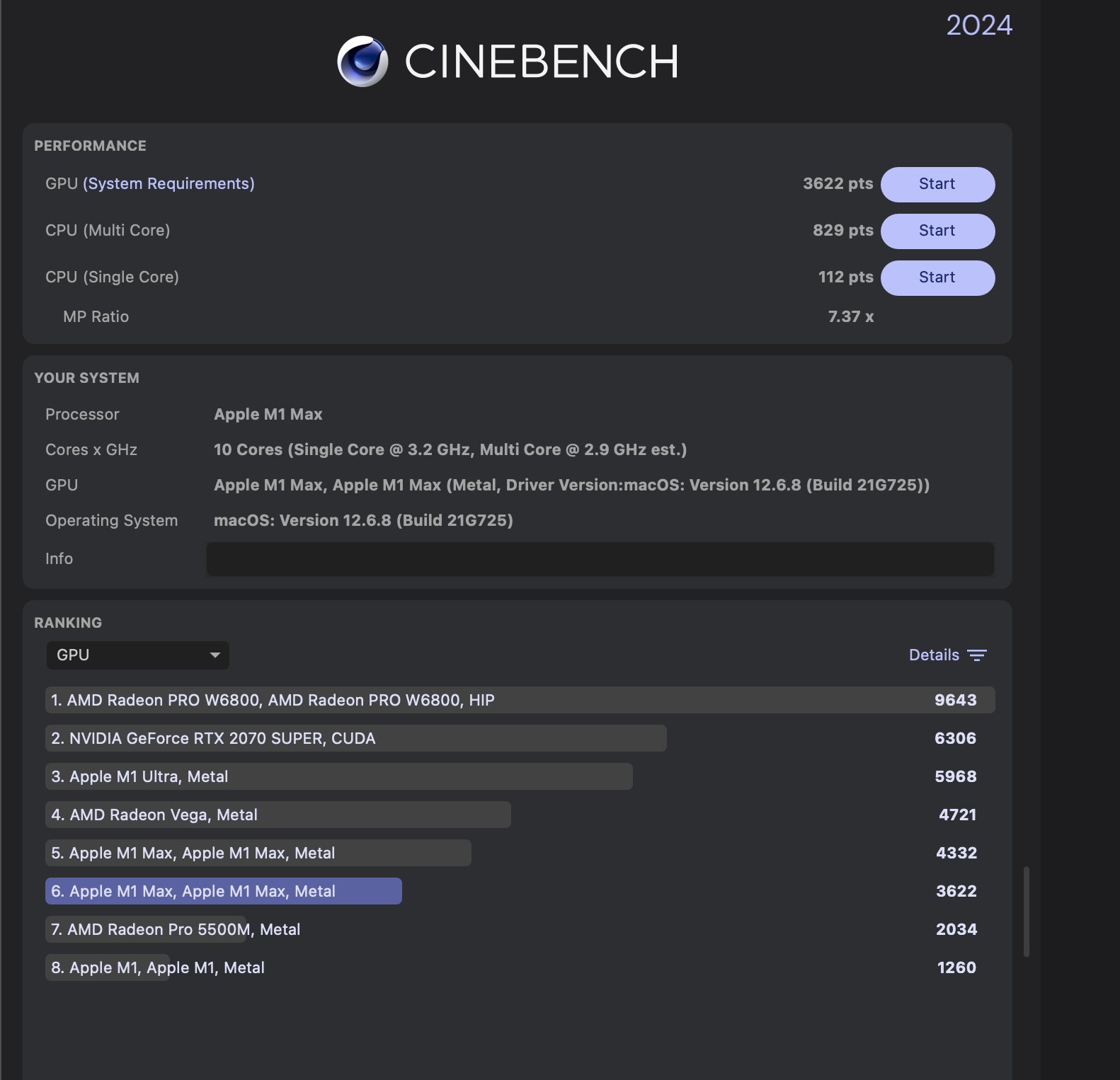Click the Processor label
Screen dimensions: 1120x1080
(x=82, y=415)
